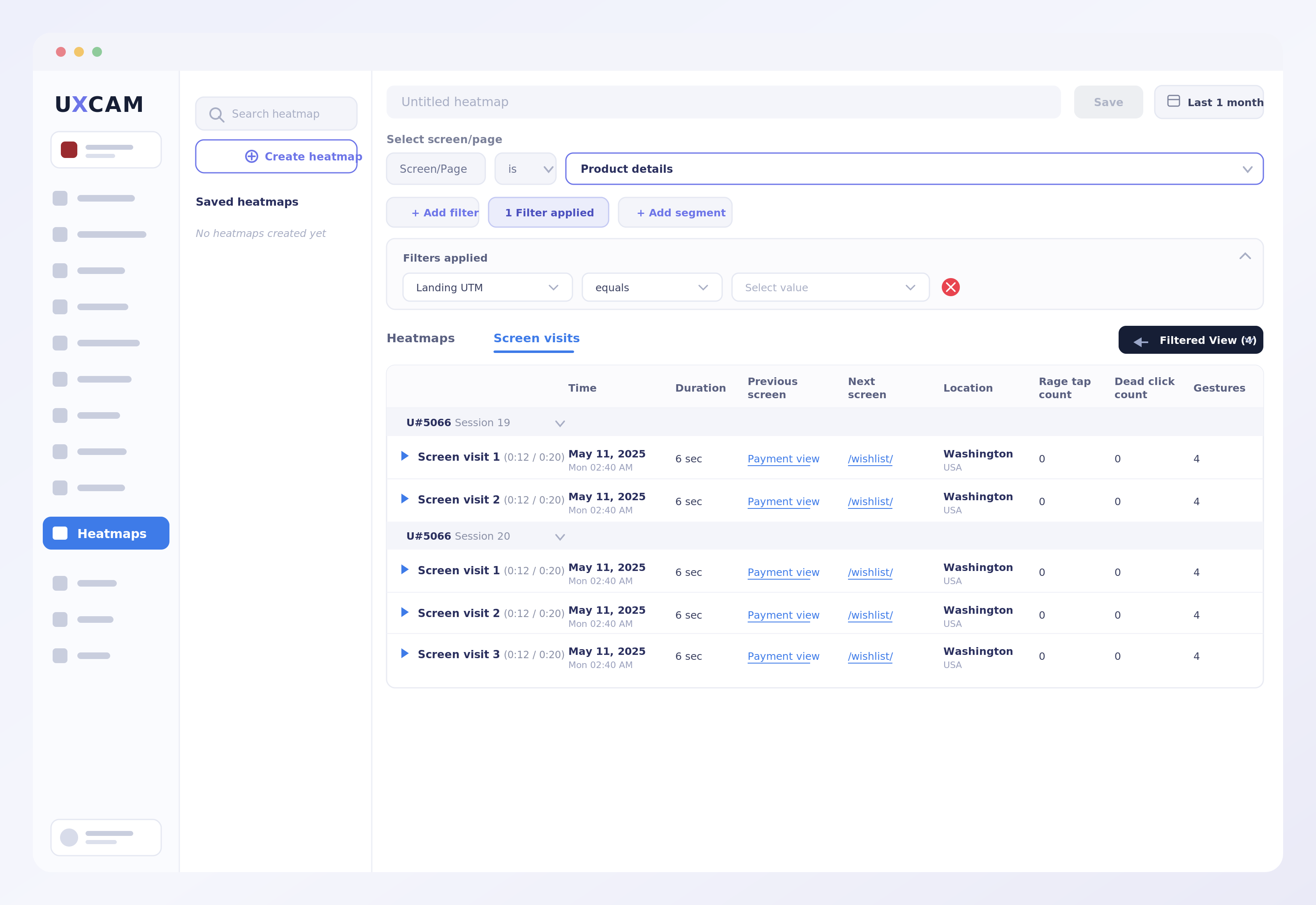Open Heatmaps in the left sidebar
1316x905 pixels.
pyautogui.click(x=106, y=533)
